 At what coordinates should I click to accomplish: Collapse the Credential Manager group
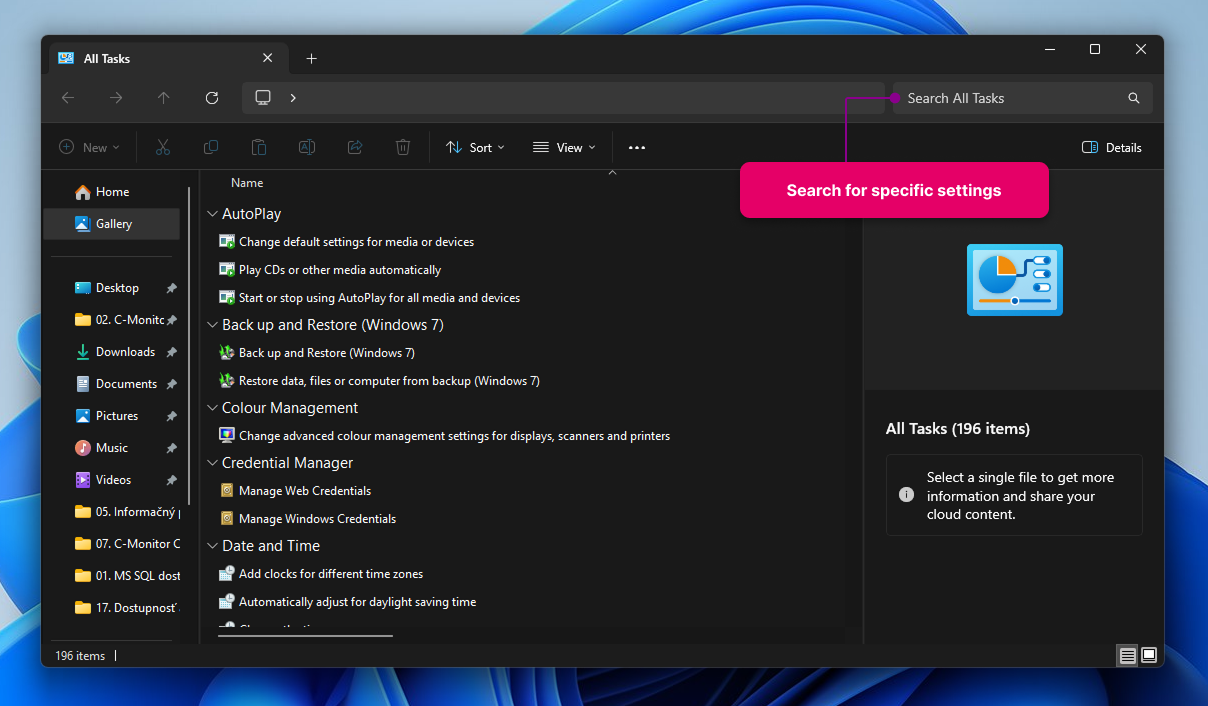click(x=212, y=463)
